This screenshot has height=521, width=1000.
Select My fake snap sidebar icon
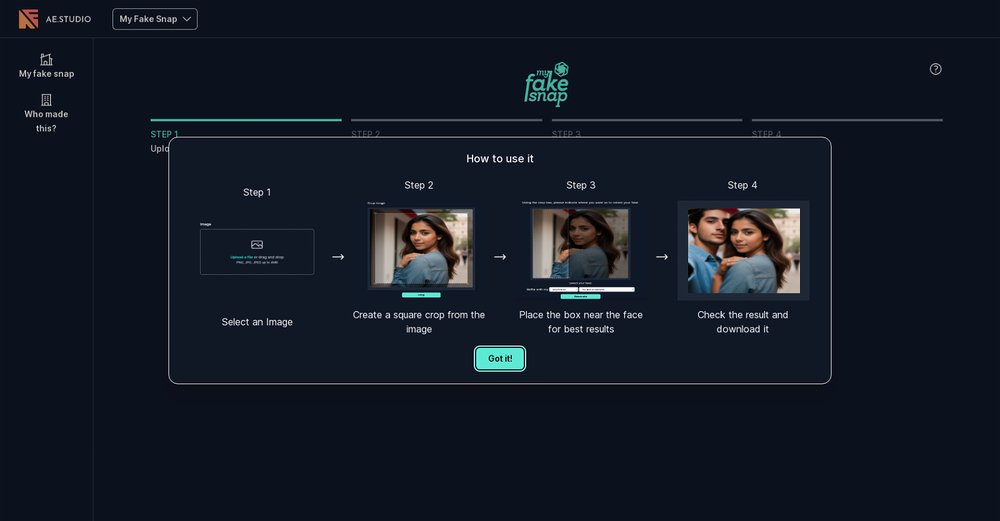pyautogui.click(x=46, y=59)
